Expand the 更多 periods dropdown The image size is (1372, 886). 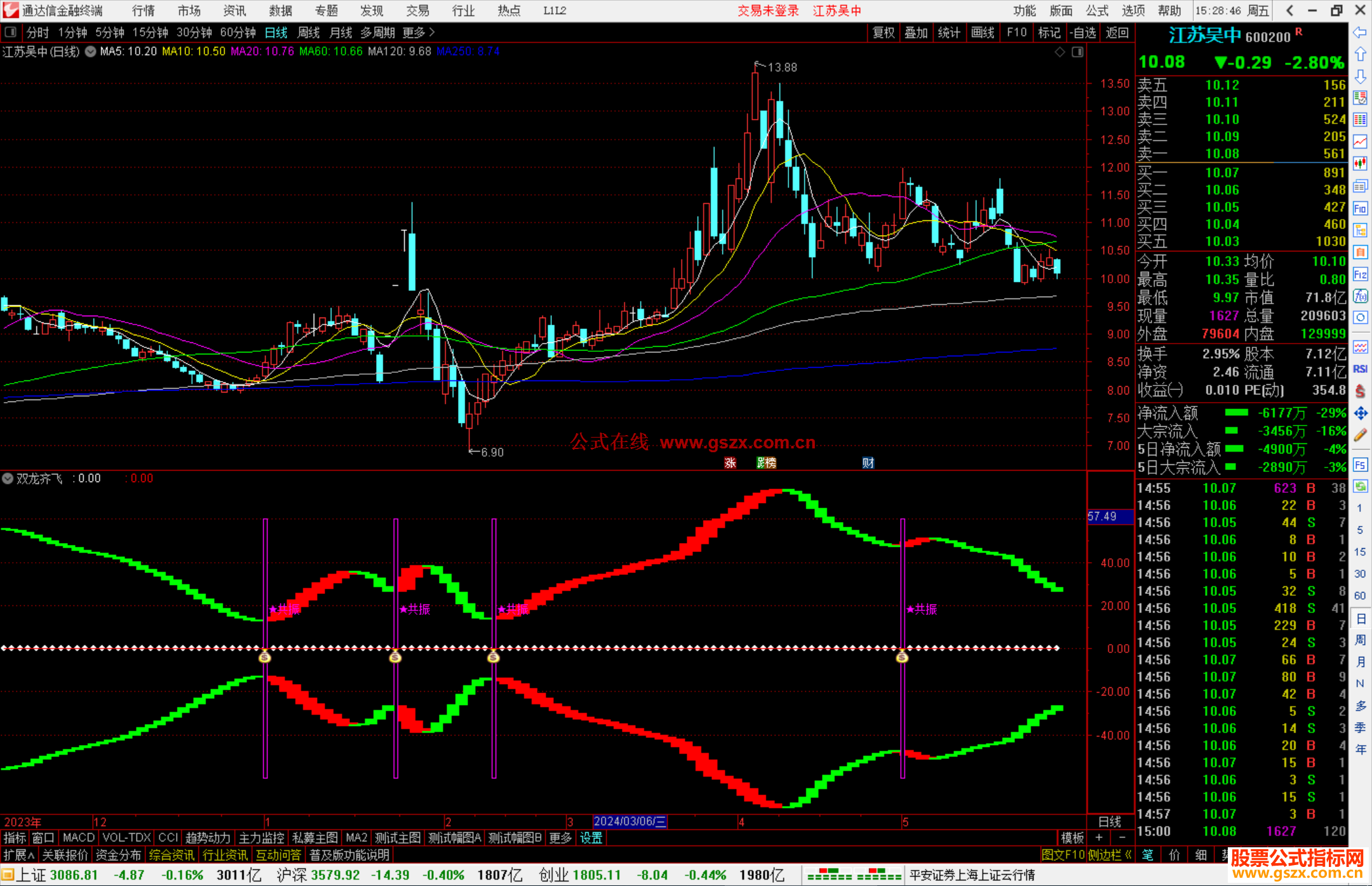419,32
